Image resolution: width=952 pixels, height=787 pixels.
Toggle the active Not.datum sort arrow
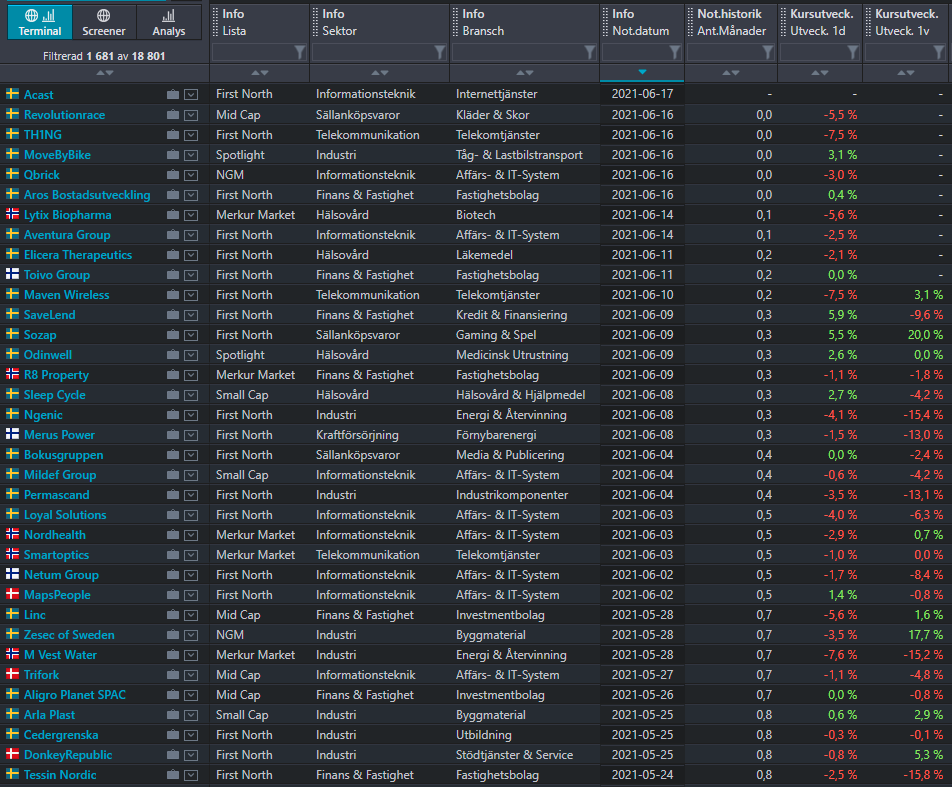(642, 72)
